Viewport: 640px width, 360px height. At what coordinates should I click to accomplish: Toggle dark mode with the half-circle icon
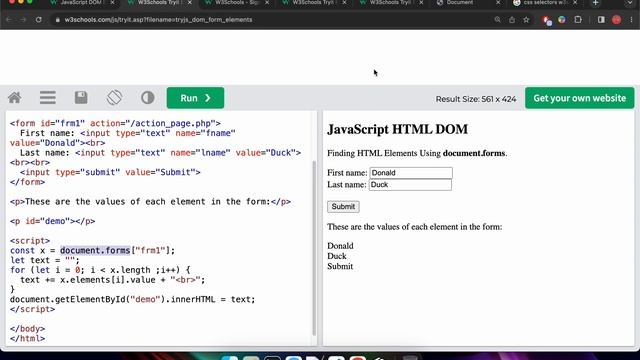pyautogui.click(x=148, y=98)
